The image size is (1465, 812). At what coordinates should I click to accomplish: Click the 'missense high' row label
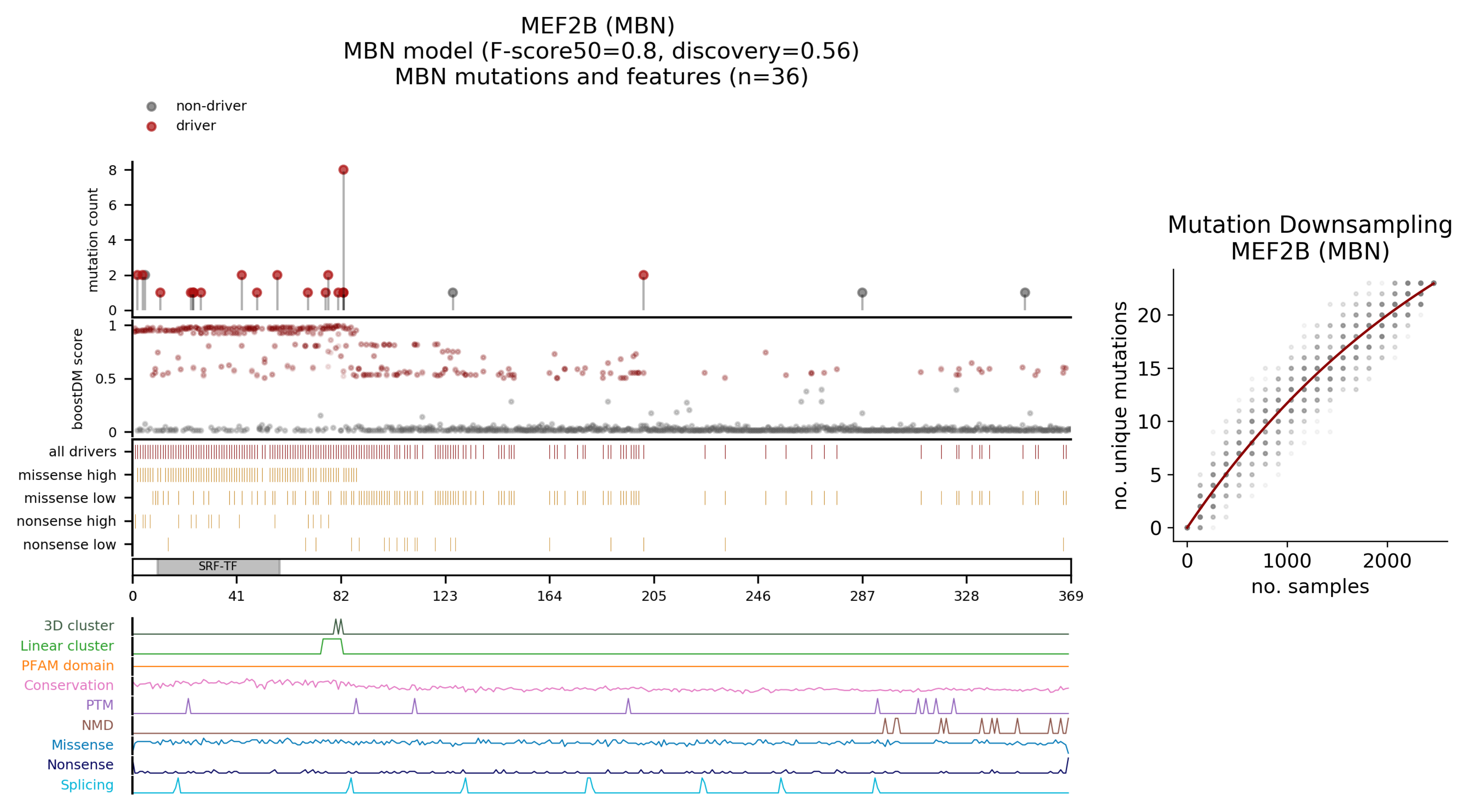67,475
